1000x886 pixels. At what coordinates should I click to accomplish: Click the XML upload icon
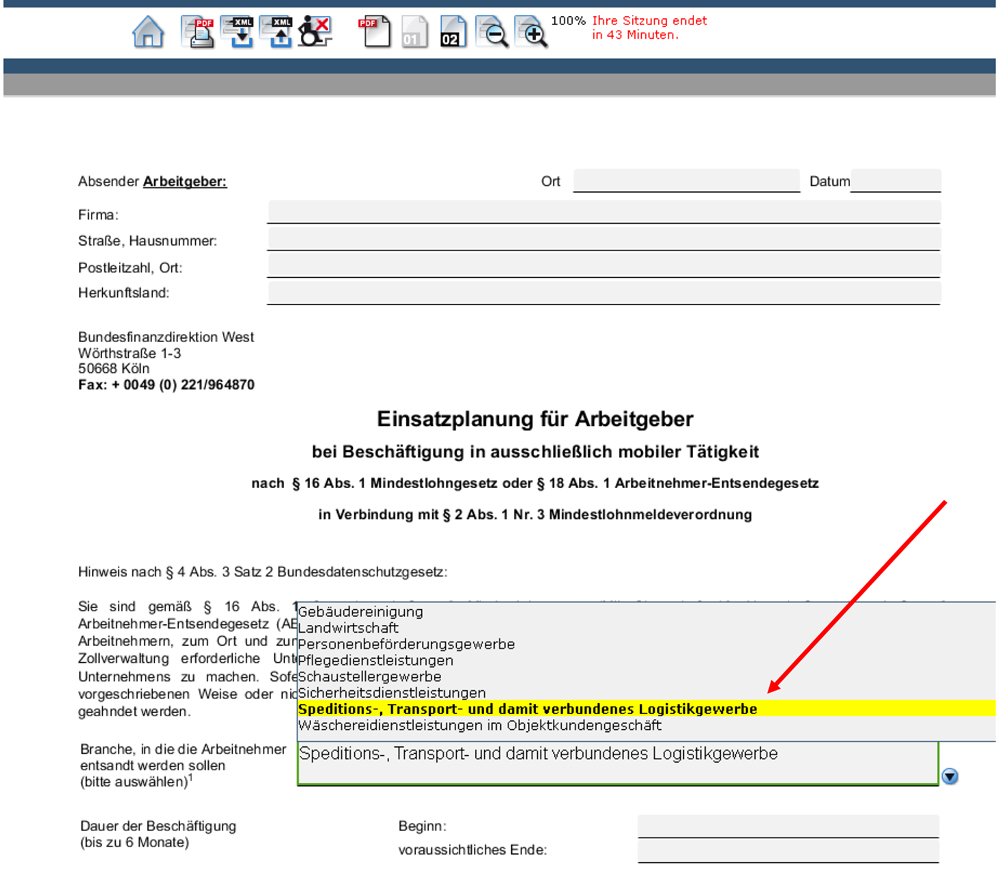pyautogui.click(x=276, y=33)
